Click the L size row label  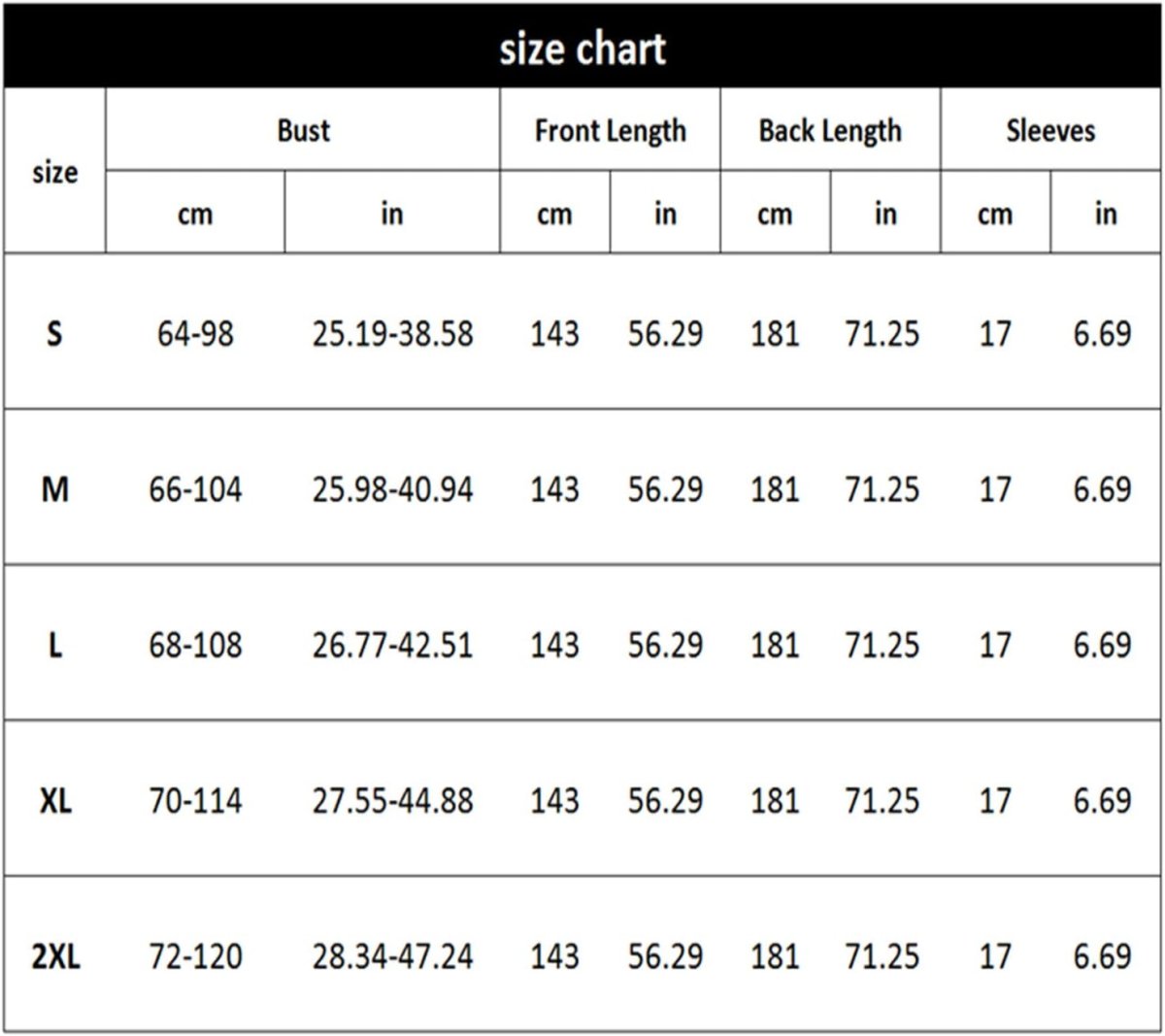coord(54,646)
